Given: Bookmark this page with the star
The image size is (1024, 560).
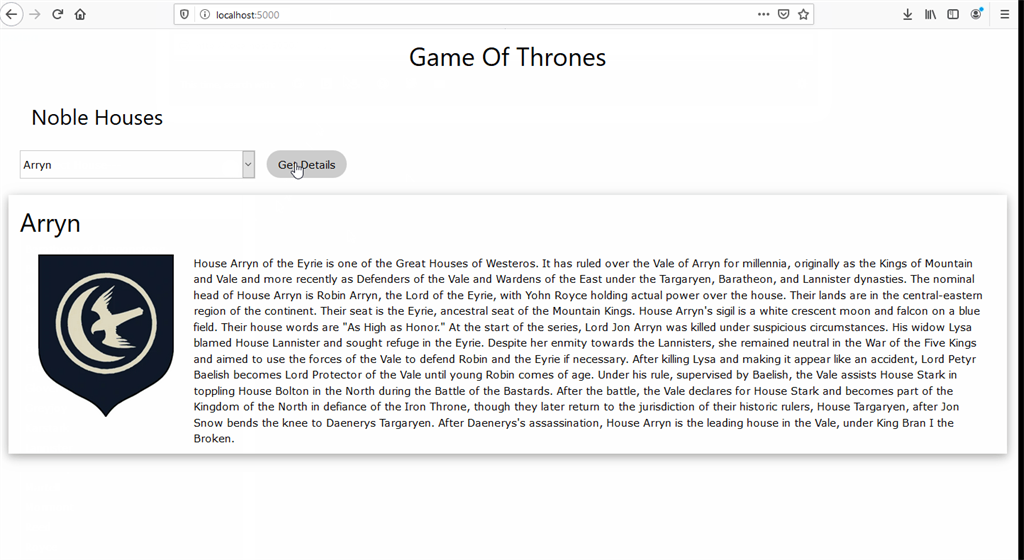Looking at the screenshot, I should [803, 14].
